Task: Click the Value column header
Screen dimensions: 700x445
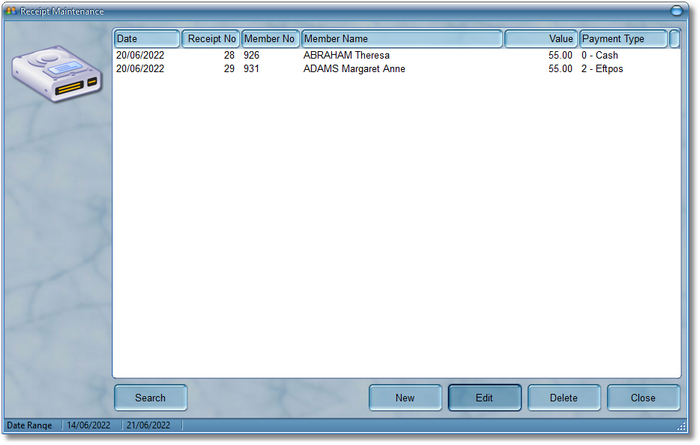Action: pyautogui.click(x=540, y=39)
